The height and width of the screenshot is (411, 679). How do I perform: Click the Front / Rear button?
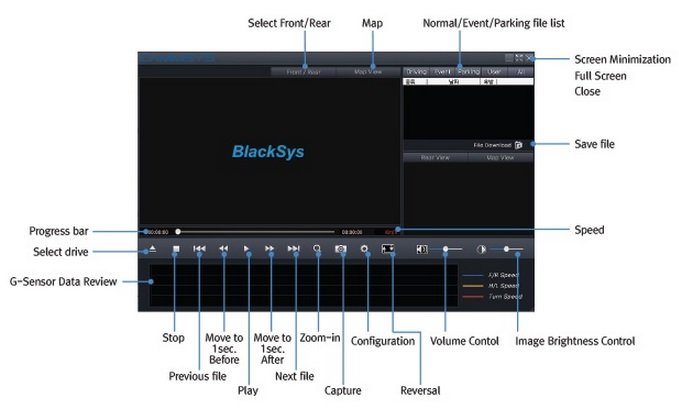(303, 72)
